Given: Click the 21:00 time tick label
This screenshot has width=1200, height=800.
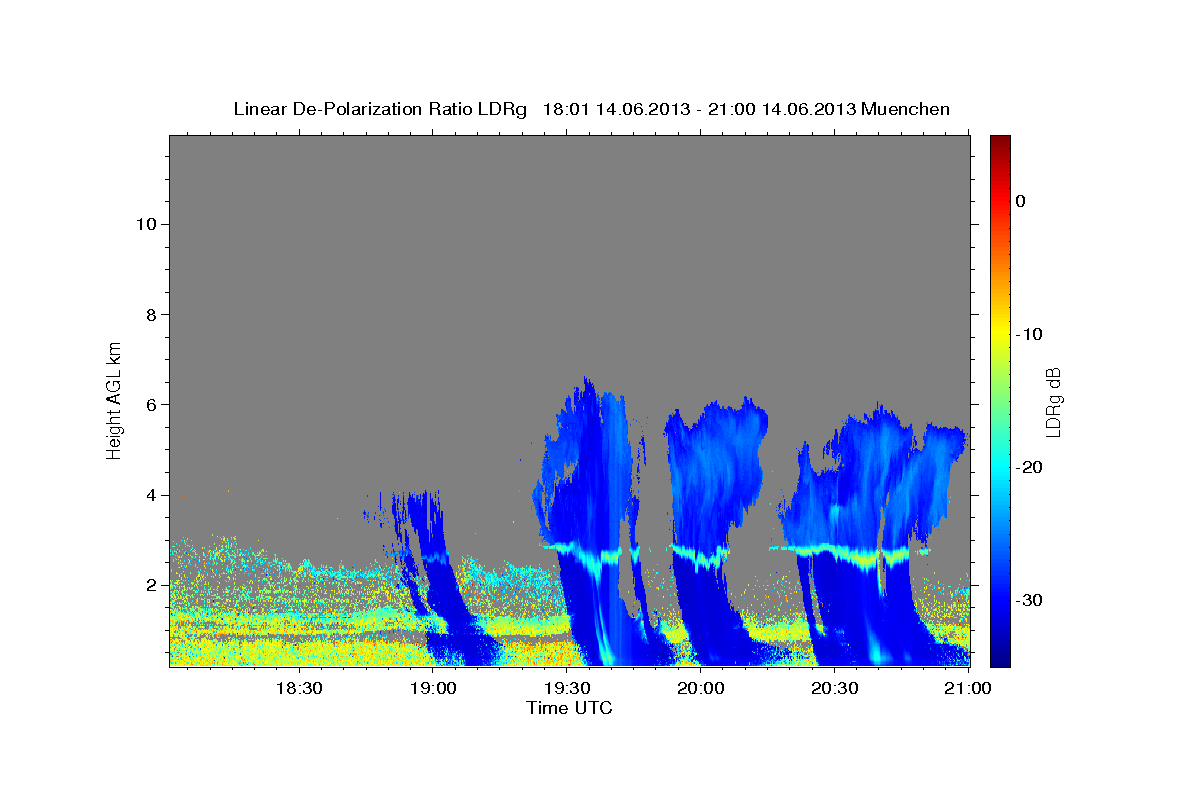Looking at the screenshot, I should click(968, 688).
